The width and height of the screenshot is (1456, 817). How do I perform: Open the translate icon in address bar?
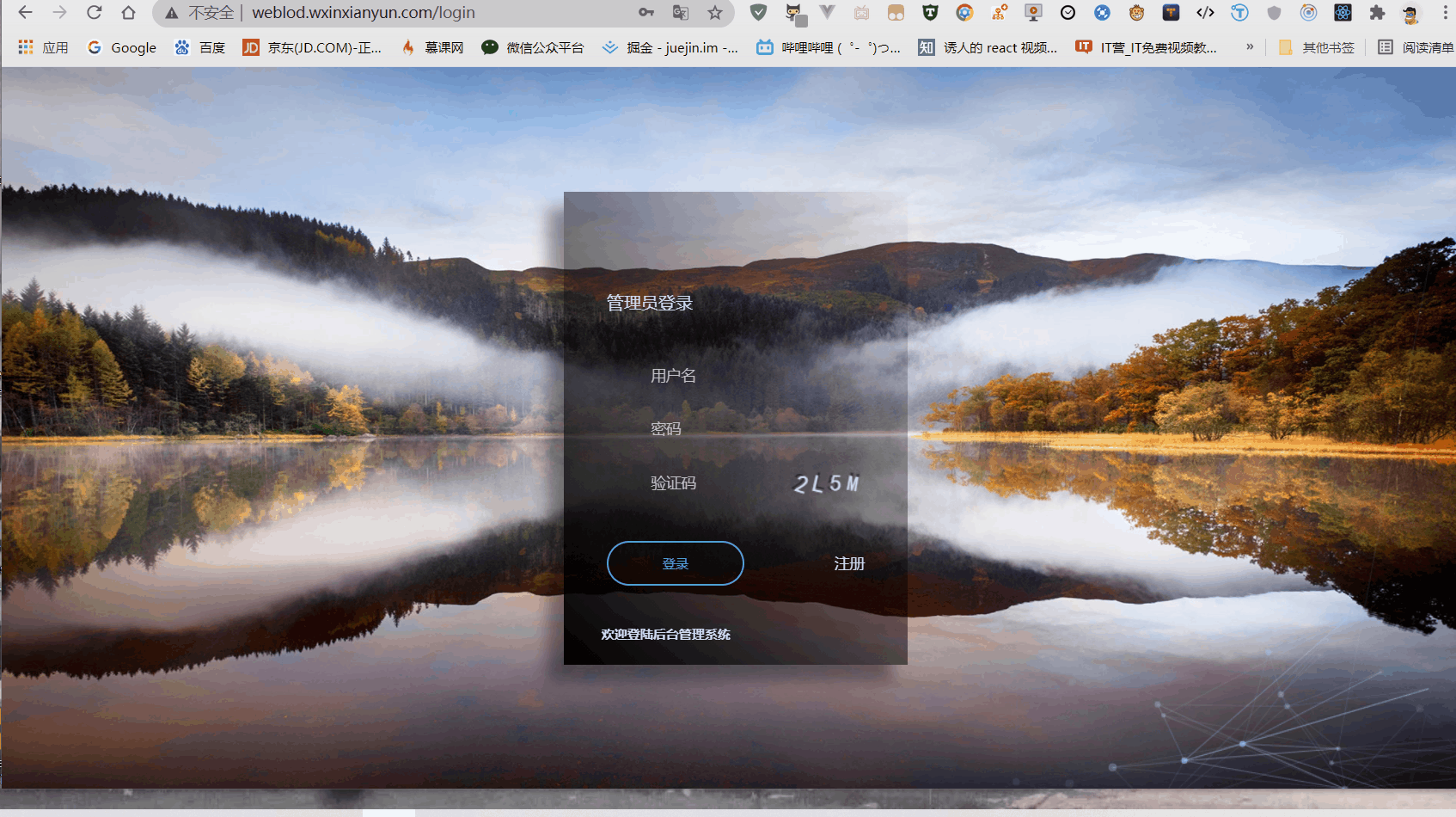[x=680, y=13]
